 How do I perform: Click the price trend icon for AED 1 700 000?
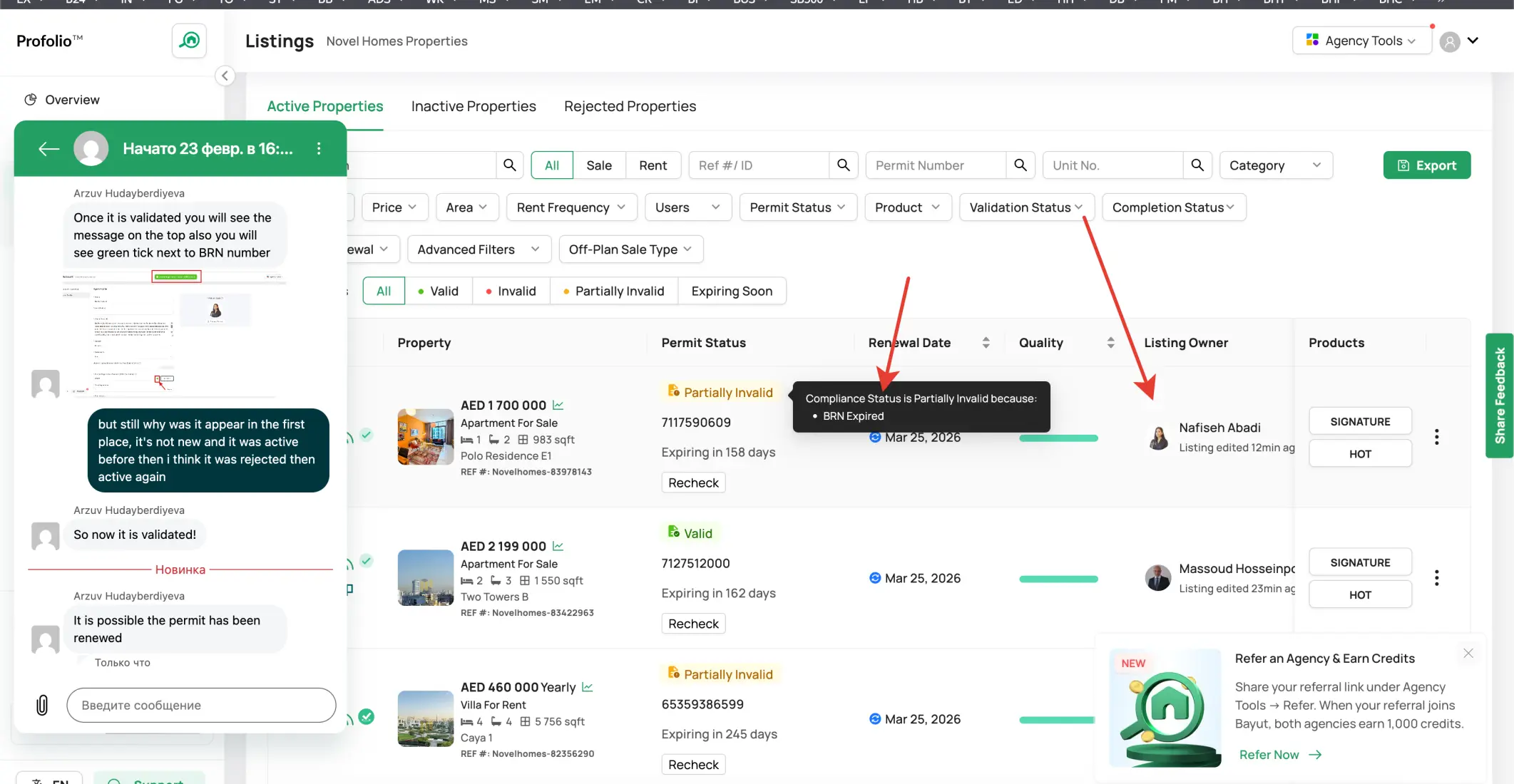click(558, 405)
